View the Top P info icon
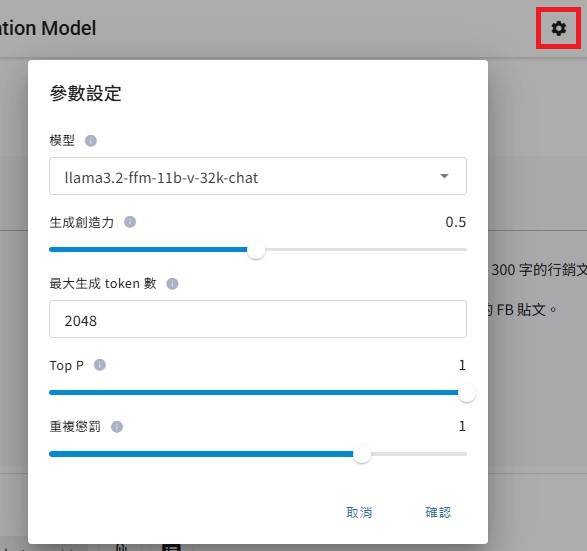The image size is (587, 551). (x=100, y=365)
